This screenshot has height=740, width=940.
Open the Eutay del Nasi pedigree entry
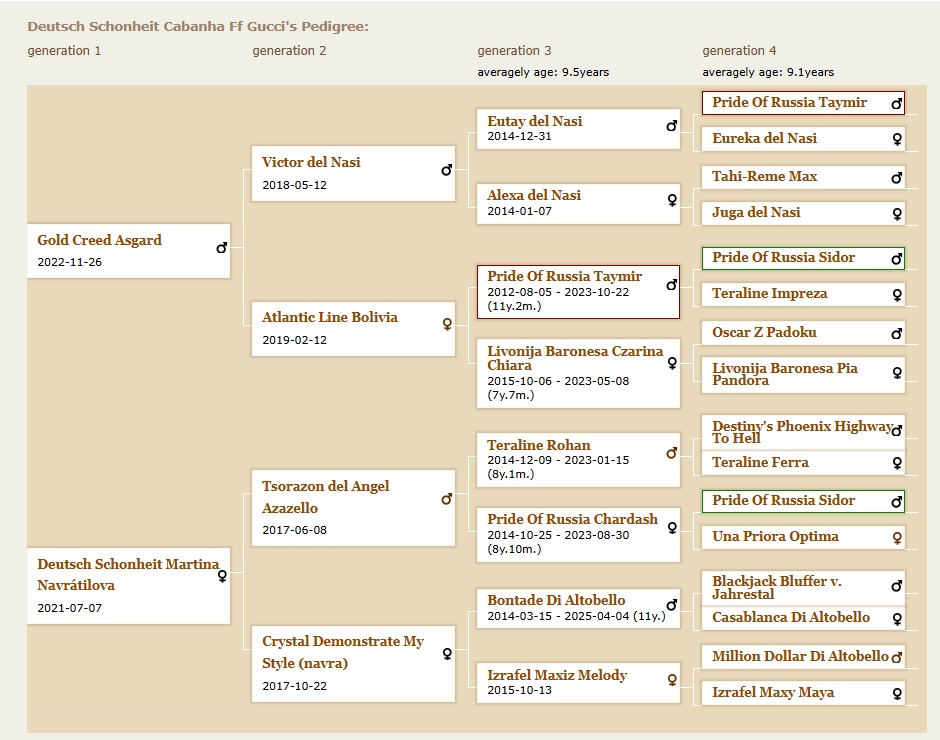coord(534,121)
